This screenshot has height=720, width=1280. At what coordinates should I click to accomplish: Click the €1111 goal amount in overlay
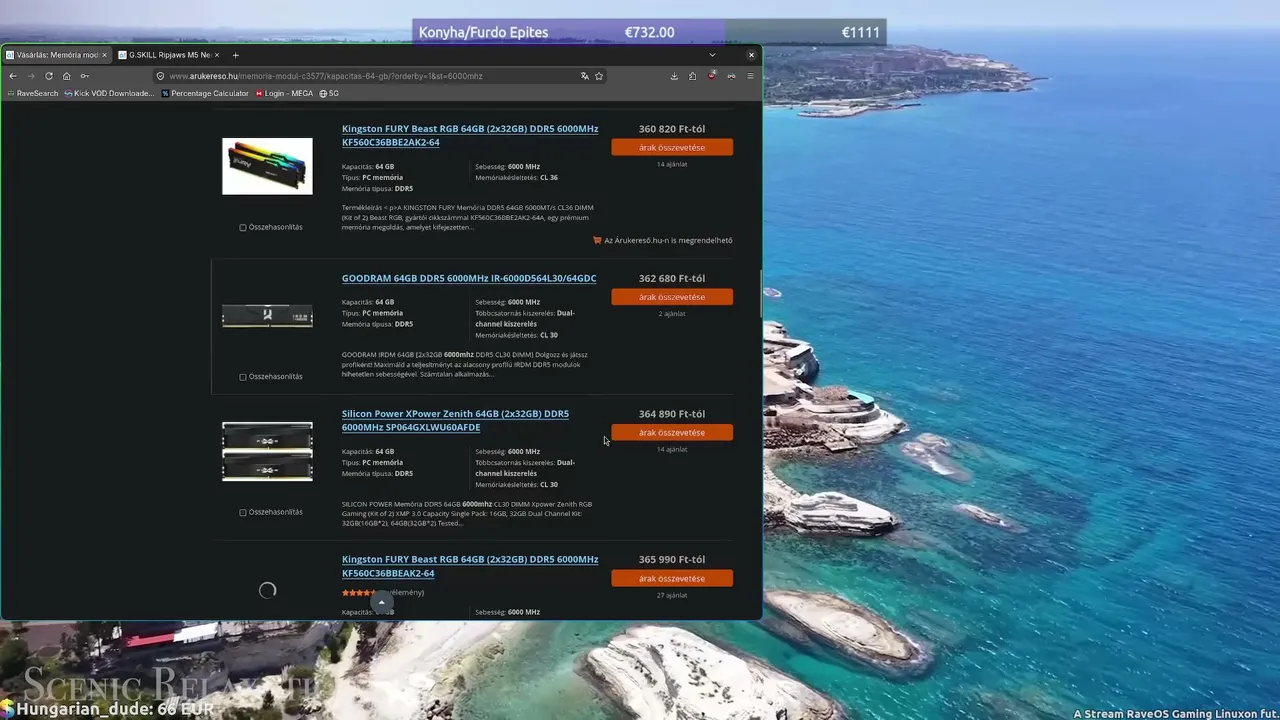coord(860,32)
